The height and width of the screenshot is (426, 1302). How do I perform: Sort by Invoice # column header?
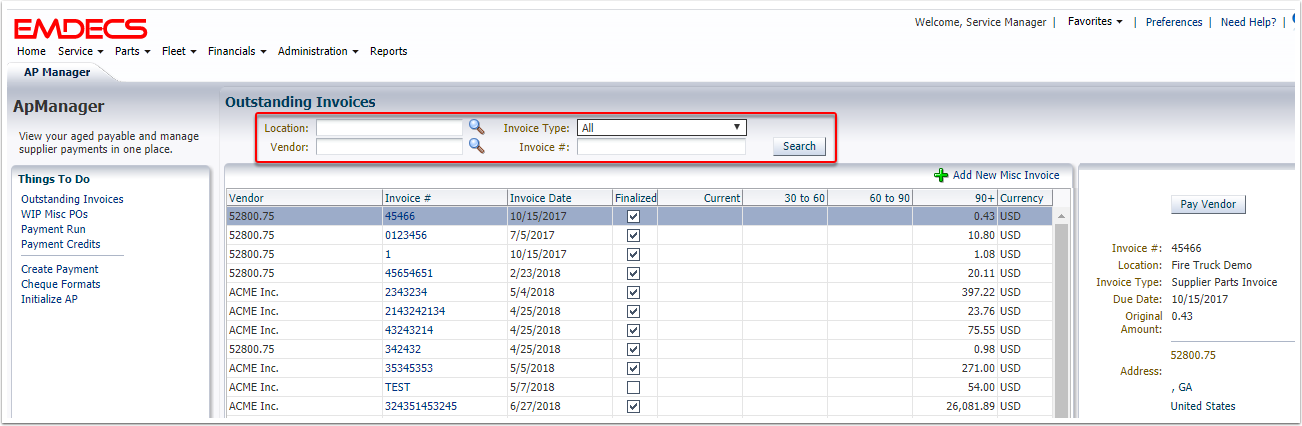pyautogui.click(x=444, y=198)
